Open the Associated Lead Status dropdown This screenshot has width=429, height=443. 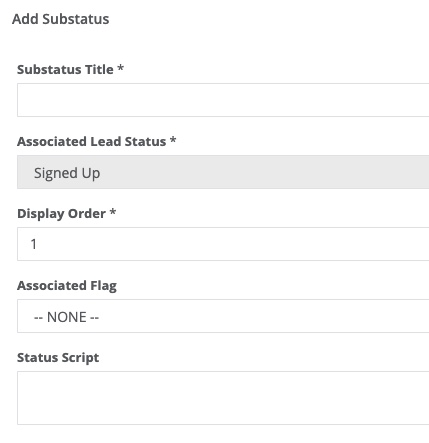coord(223,172)
